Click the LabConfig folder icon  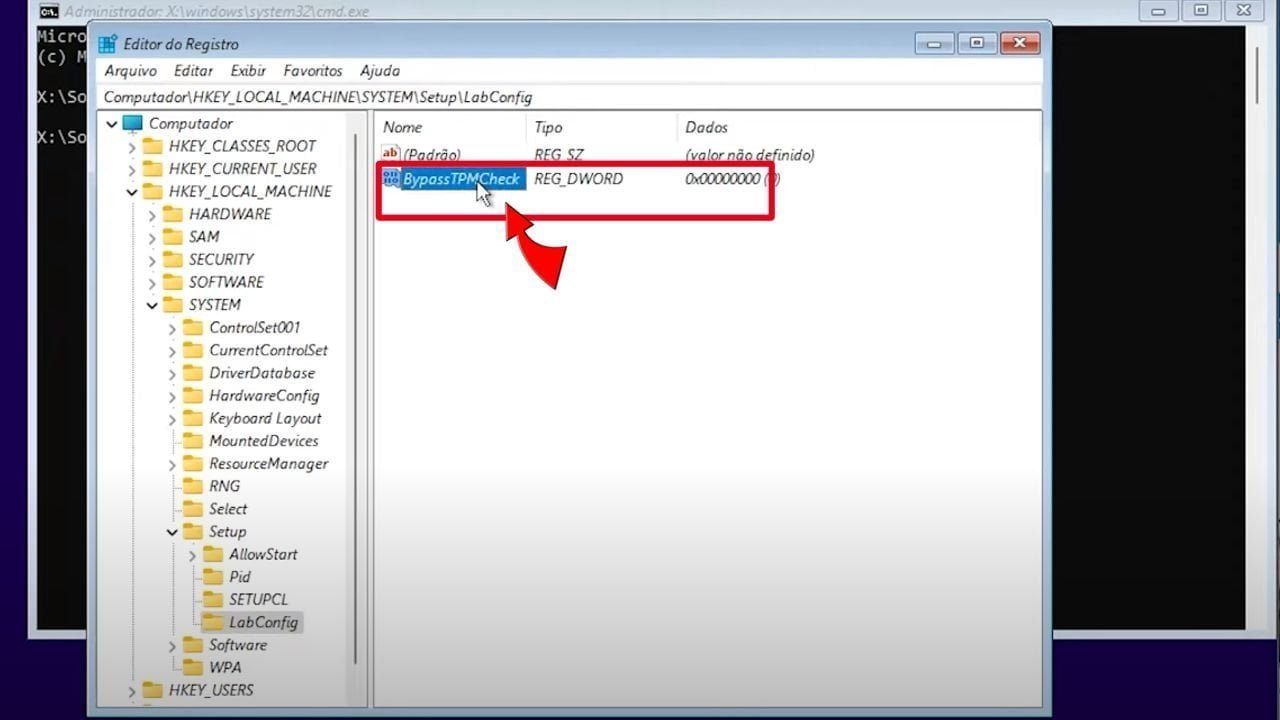coord(212,622)
